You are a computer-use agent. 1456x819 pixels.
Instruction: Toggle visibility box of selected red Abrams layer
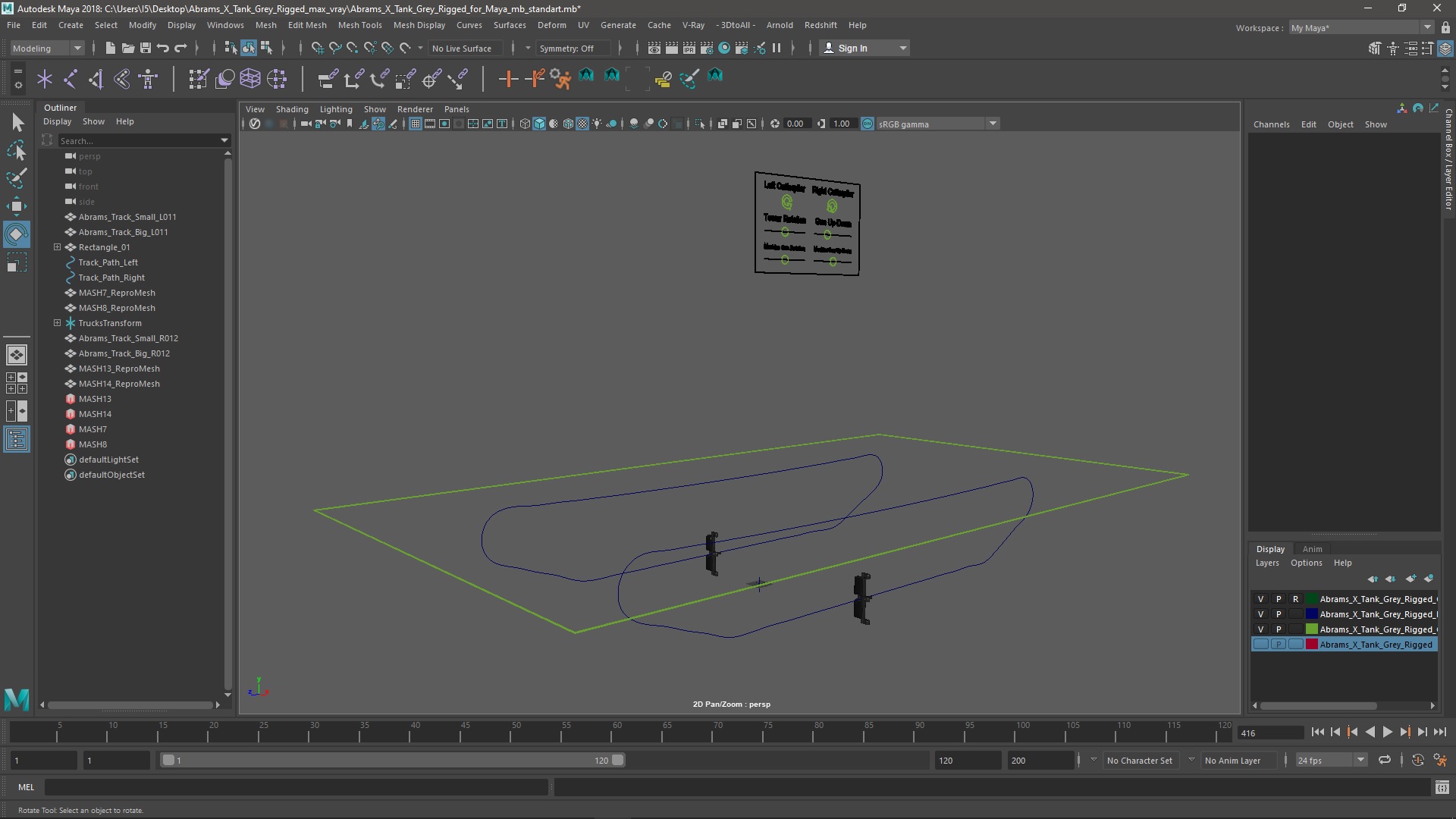(x=1260, y=645)
